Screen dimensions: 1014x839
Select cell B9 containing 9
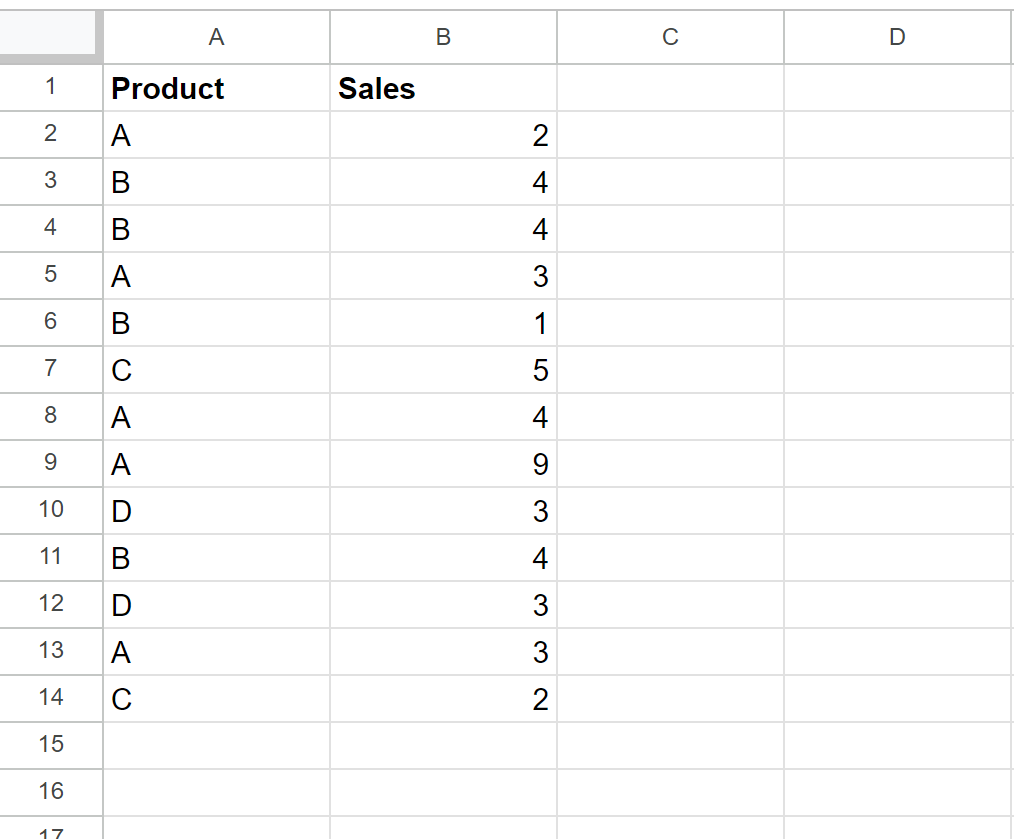[444, 464]
